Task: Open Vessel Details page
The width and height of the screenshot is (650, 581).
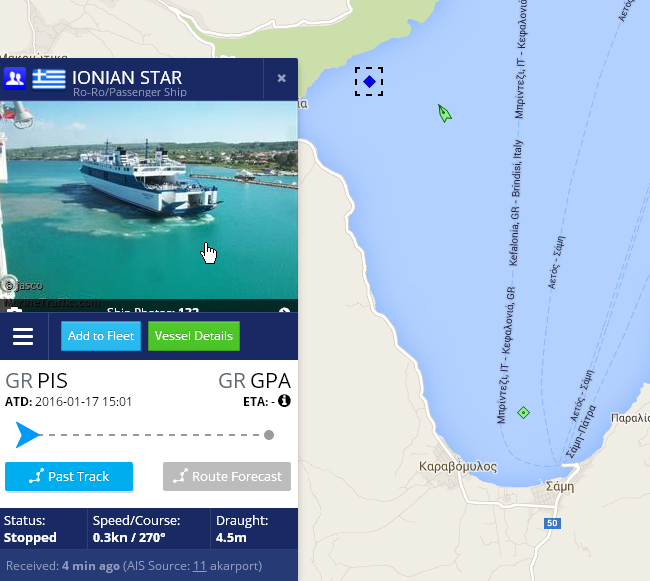Action: [194, 336]
